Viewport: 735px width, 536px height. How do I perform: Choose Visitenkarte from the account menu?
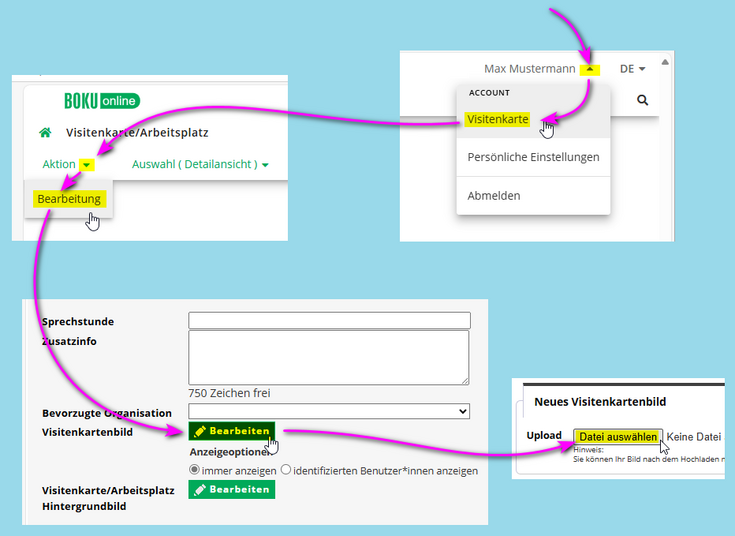coord(497,119)
